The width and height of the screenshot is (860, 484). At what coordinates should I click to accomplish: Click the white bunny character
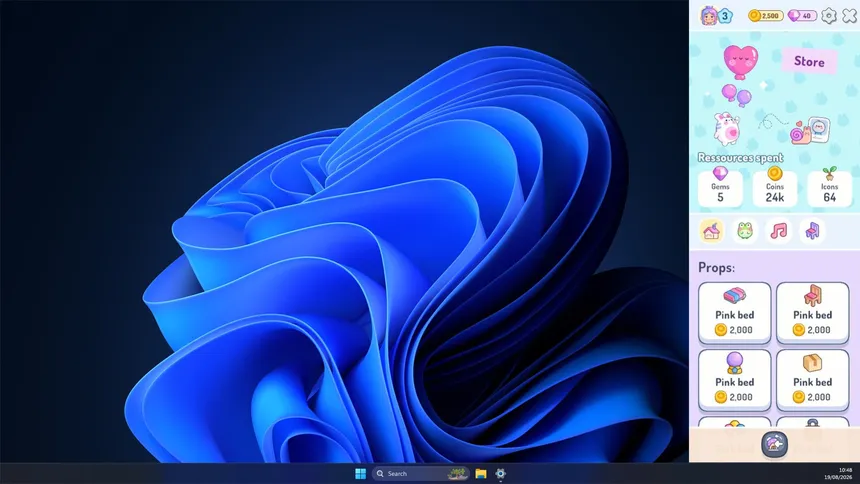click(x=727, y=128)
